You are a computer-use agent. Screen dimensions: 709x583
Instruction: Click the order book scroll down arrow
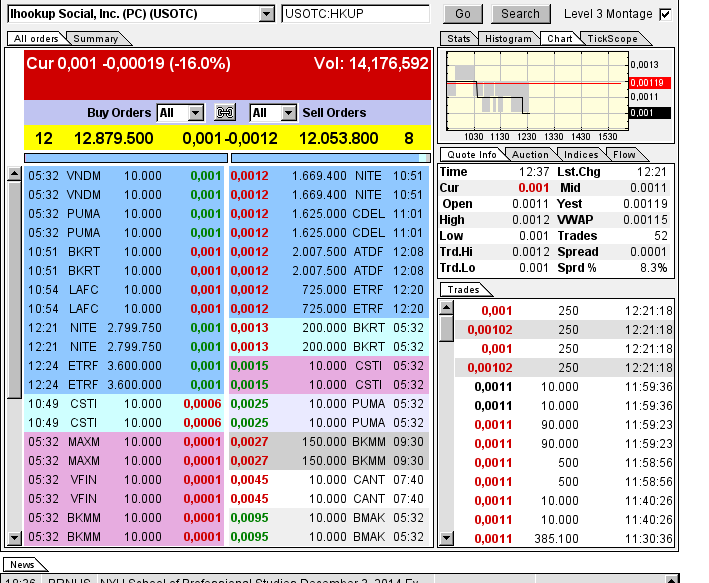coord(14,539)
